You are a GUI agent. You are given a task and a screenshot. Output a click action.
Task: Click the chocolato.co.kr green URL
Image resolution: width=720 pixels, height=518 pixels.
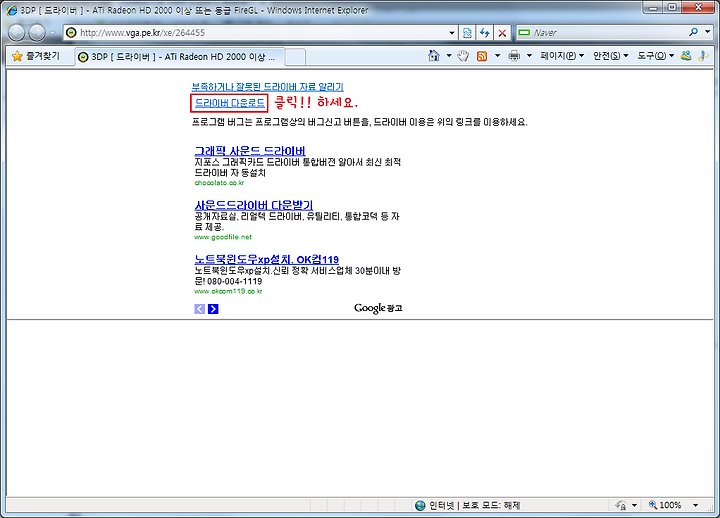[219, 183]
